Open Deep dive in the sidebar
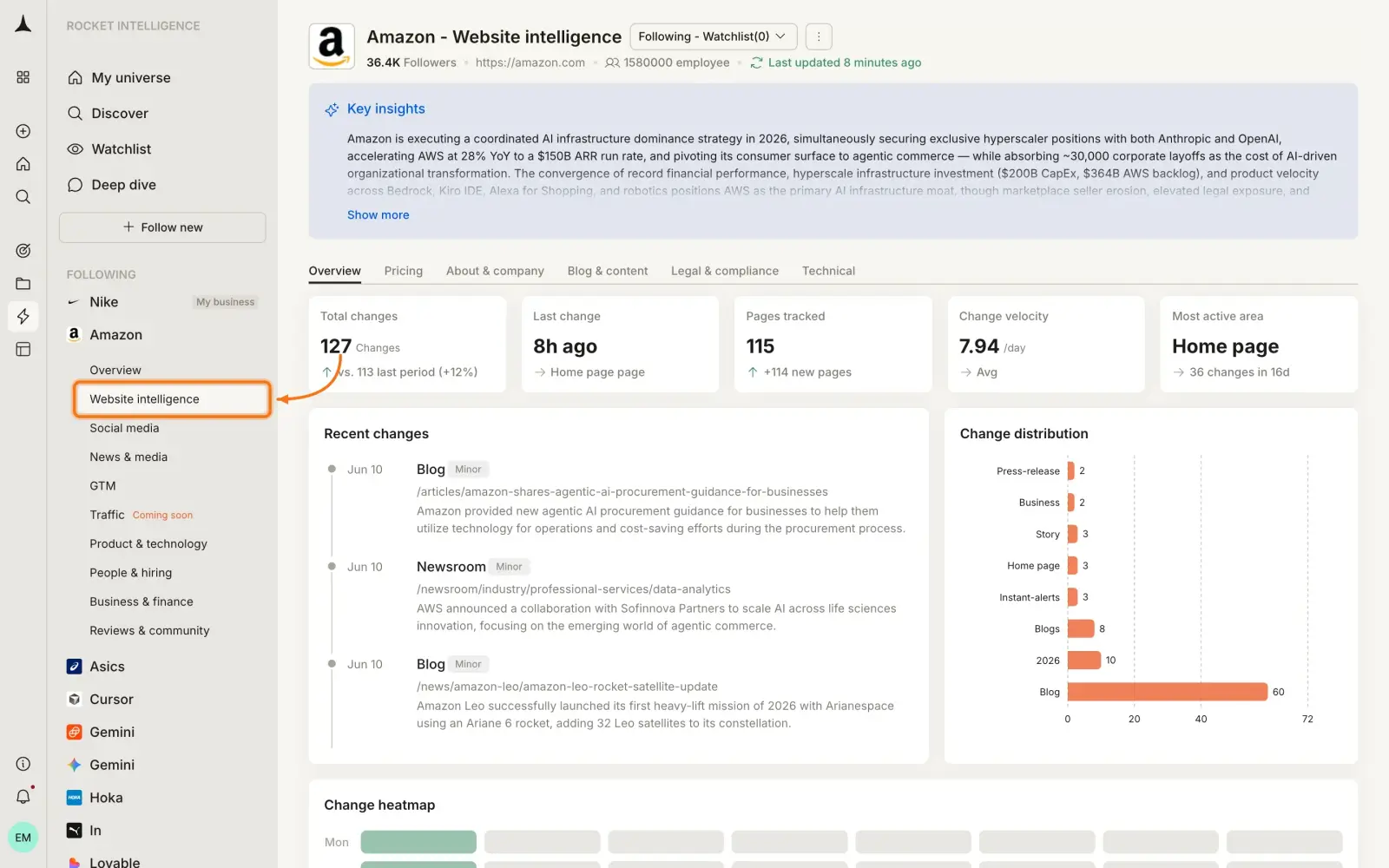The height and width of the screenshot is (868, 1389). 123,185
